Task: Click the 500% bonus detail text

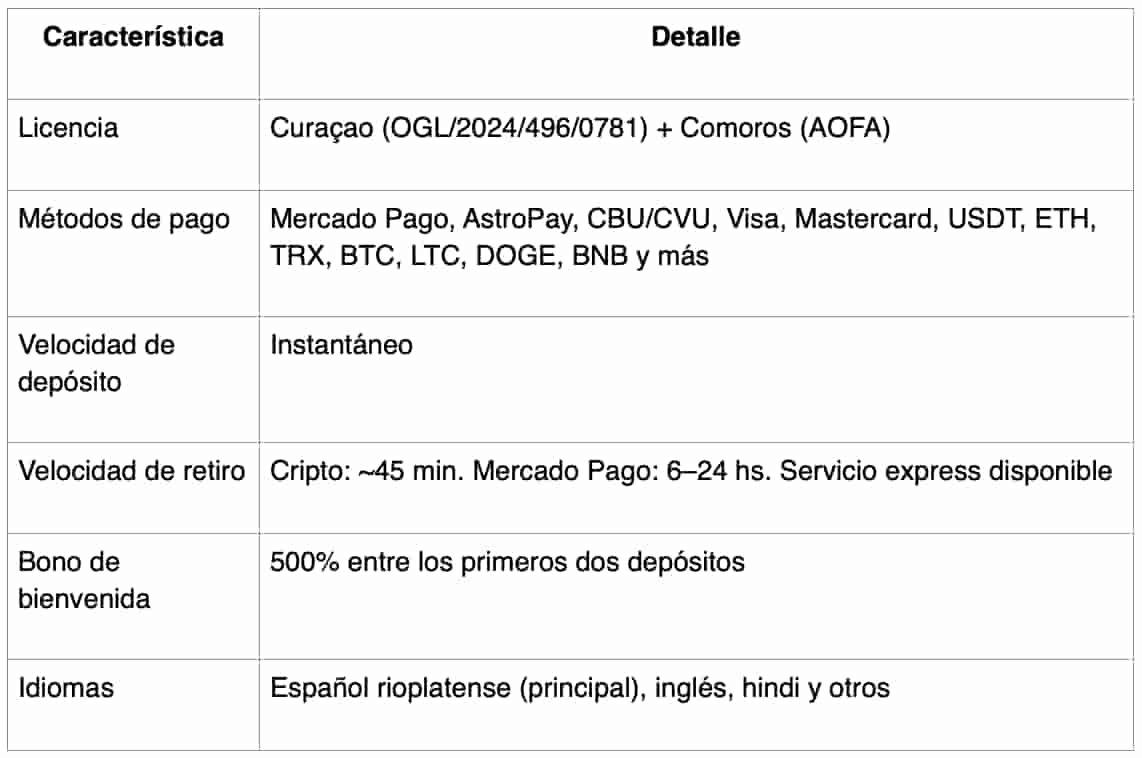Action: tap(507, 562)
